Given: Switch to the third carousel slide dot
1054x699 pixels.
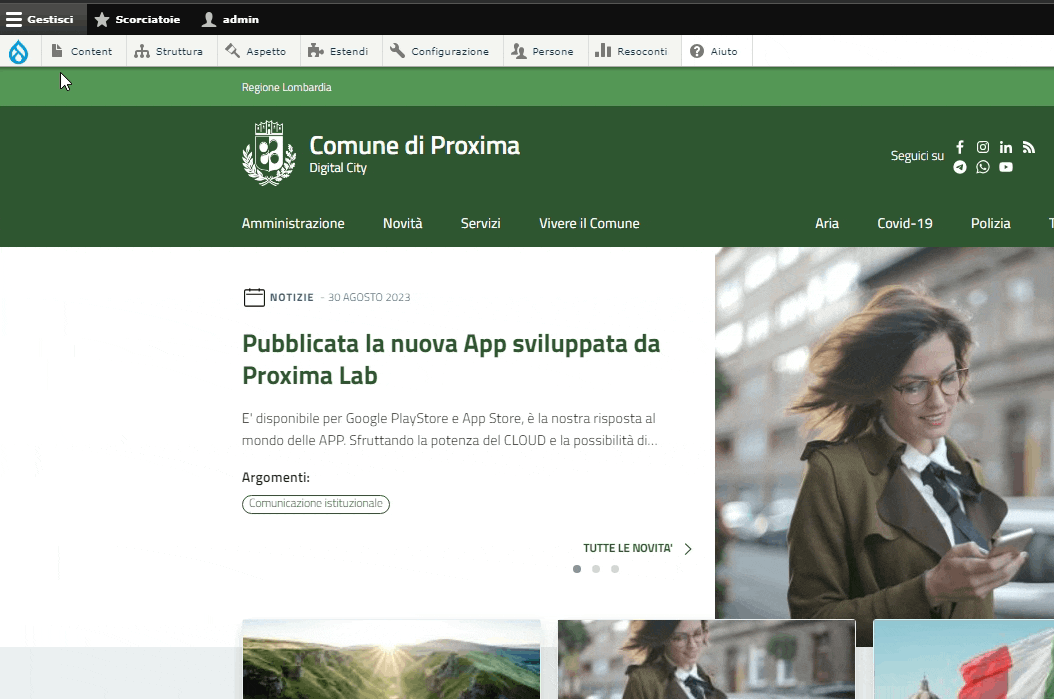Looking at the screenshot, I should point(615,569).
